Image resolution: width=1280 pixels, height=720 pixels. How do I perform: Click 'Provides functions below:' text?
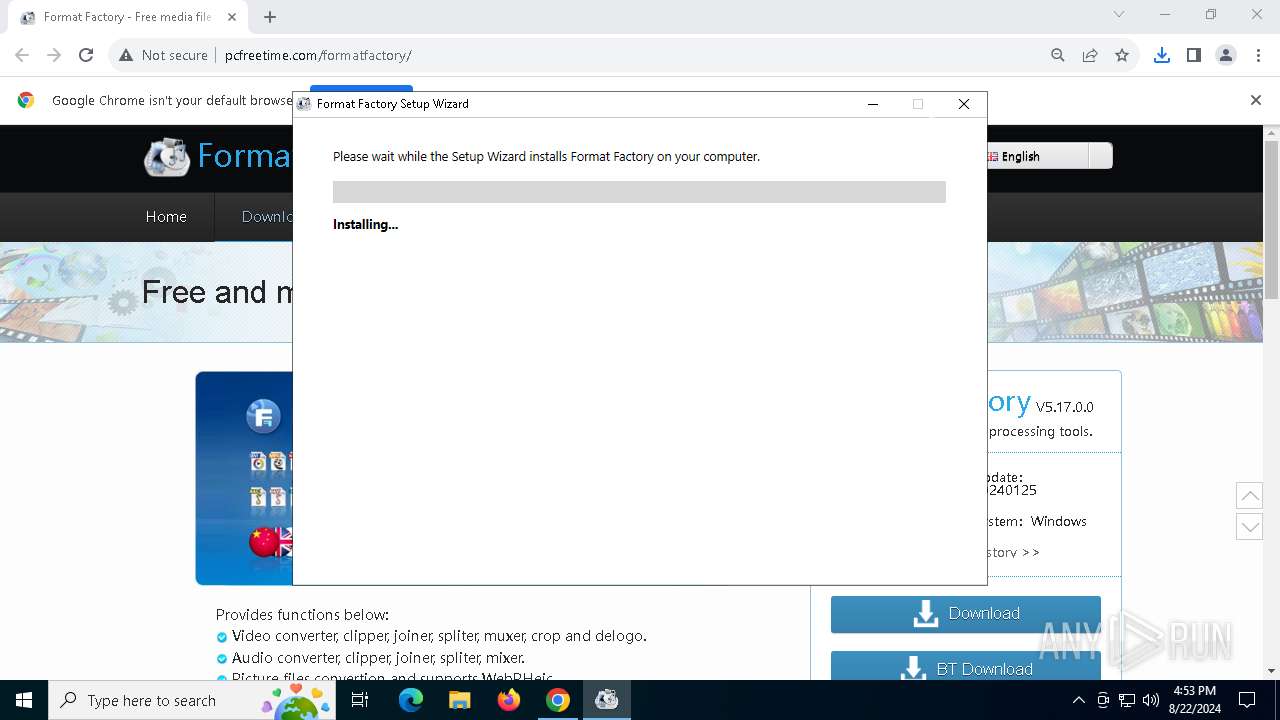click(302, 614)
